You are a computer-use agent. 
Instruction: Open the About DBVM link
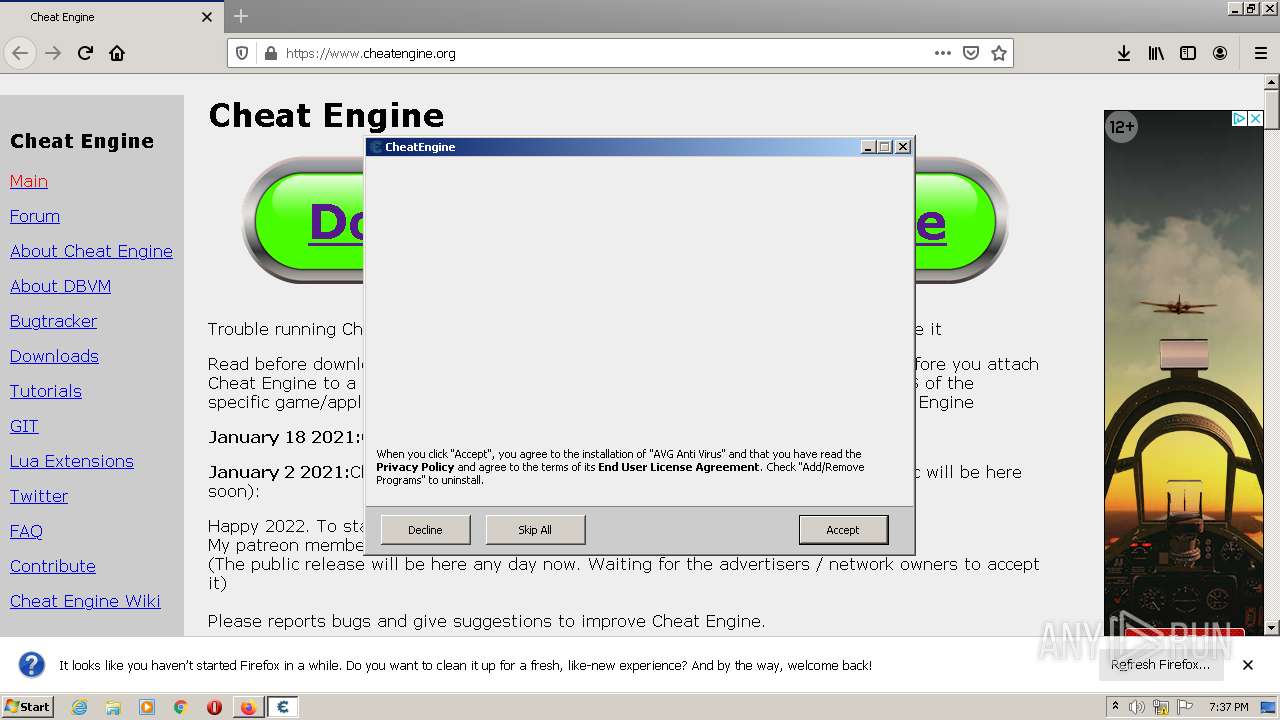click(60, 286)
